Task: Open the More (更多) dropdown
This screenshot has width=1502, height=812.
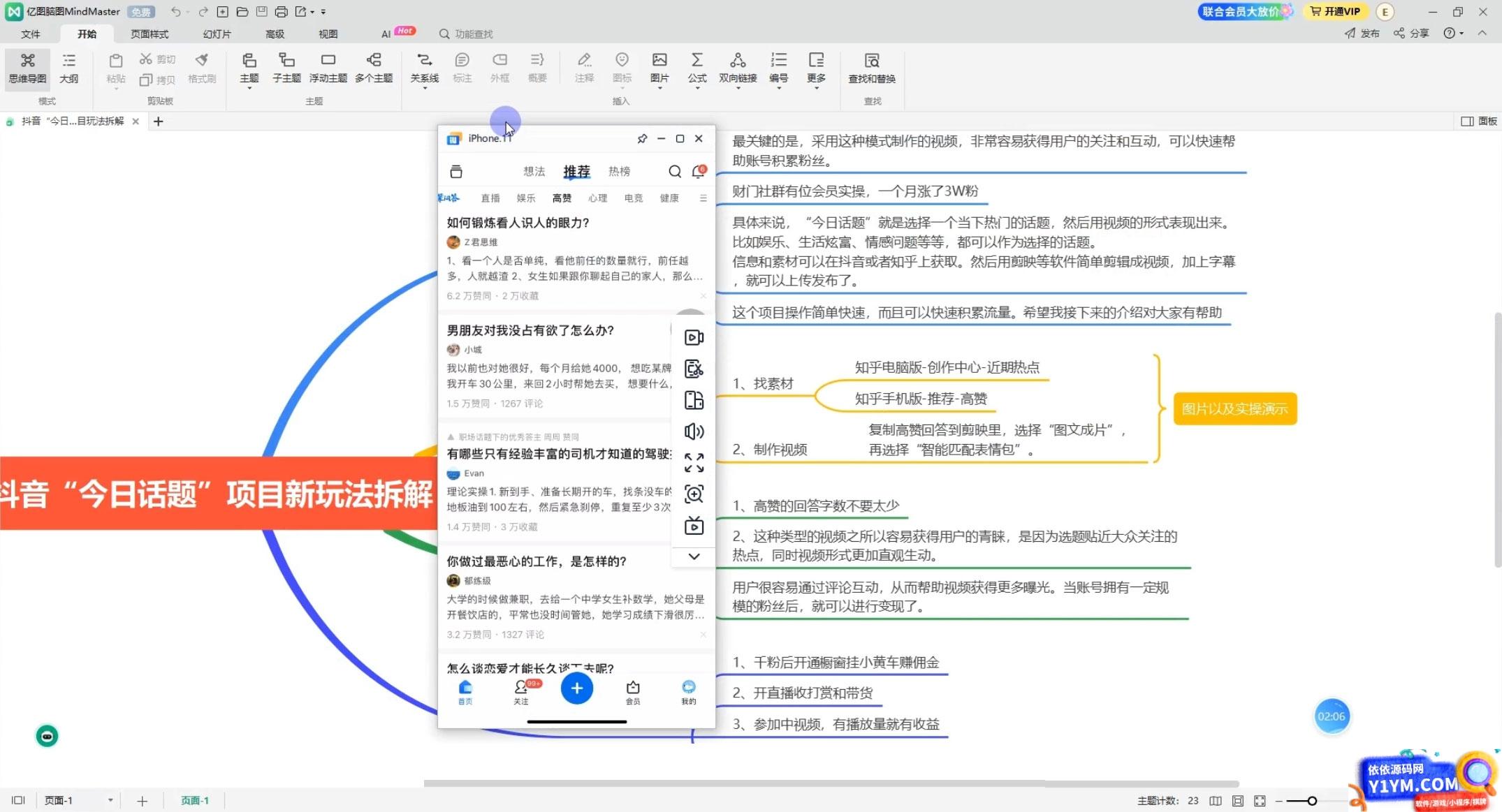Action: coord(816,89)
